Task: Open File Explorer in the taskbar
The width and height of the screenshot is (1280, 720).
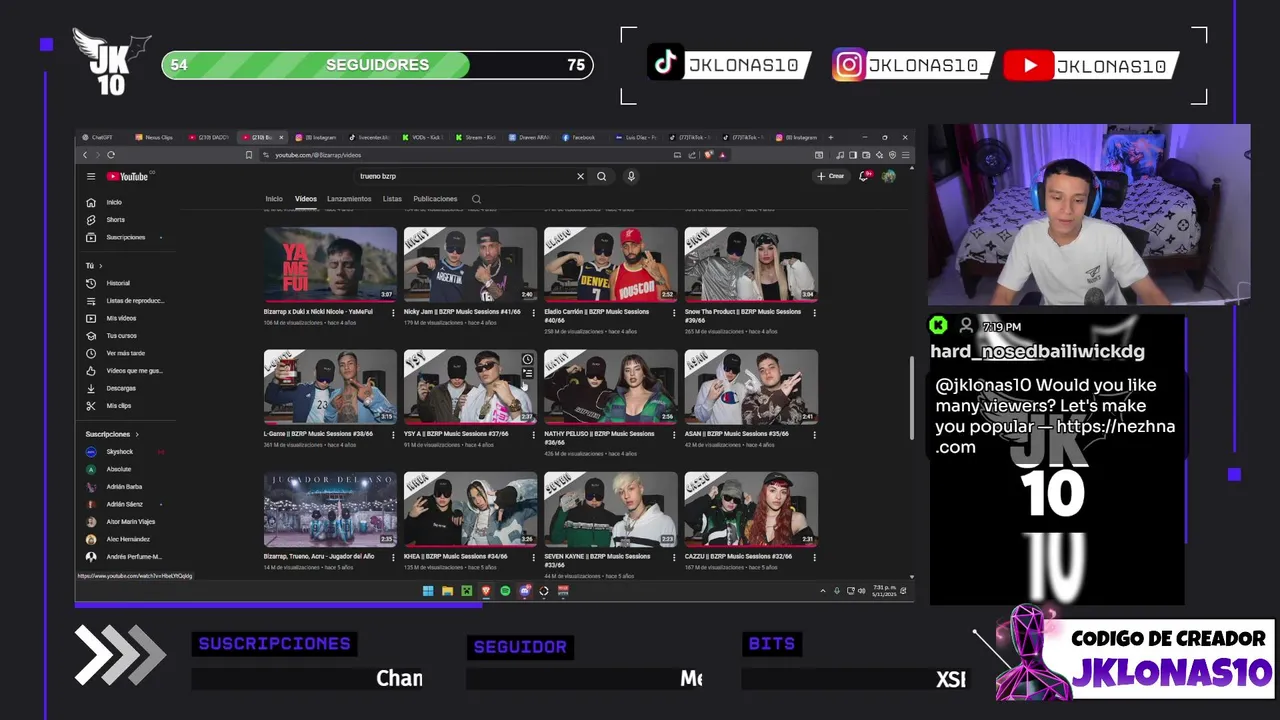Action: point(447,591)
